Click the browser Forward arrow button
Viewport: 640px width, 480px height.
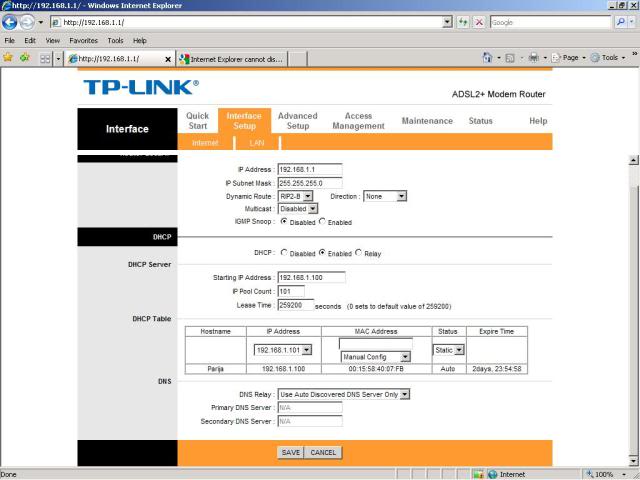click(x=27, y=22)
